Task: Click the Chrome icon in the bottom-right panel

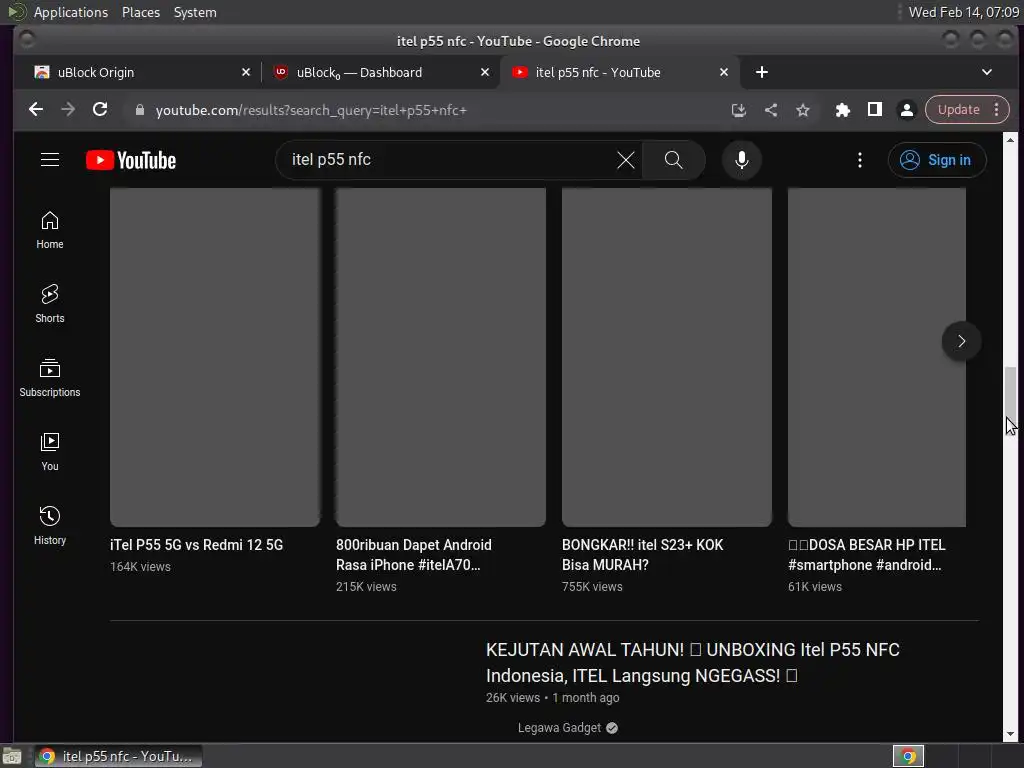Action: 908,756
